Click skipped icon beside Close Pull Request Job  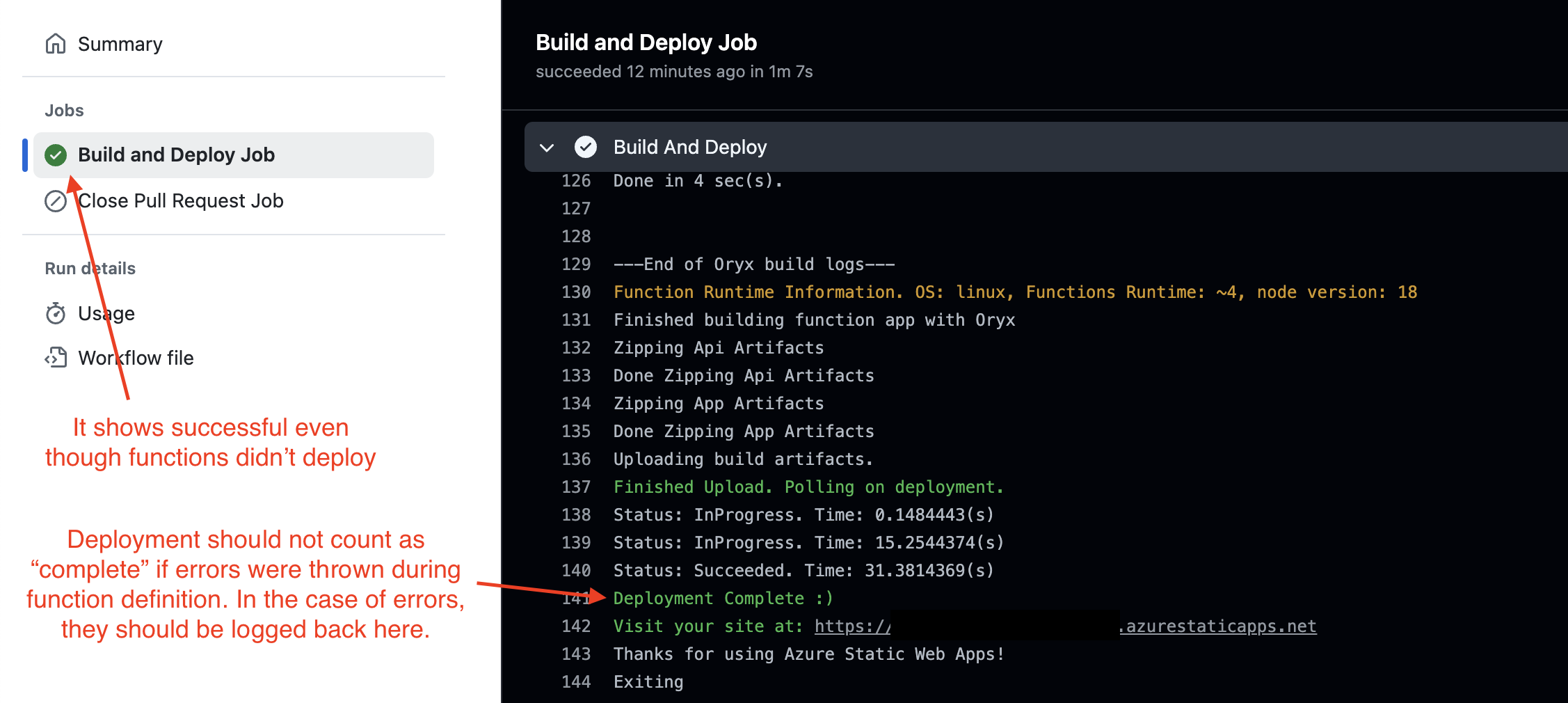[56, 201]
